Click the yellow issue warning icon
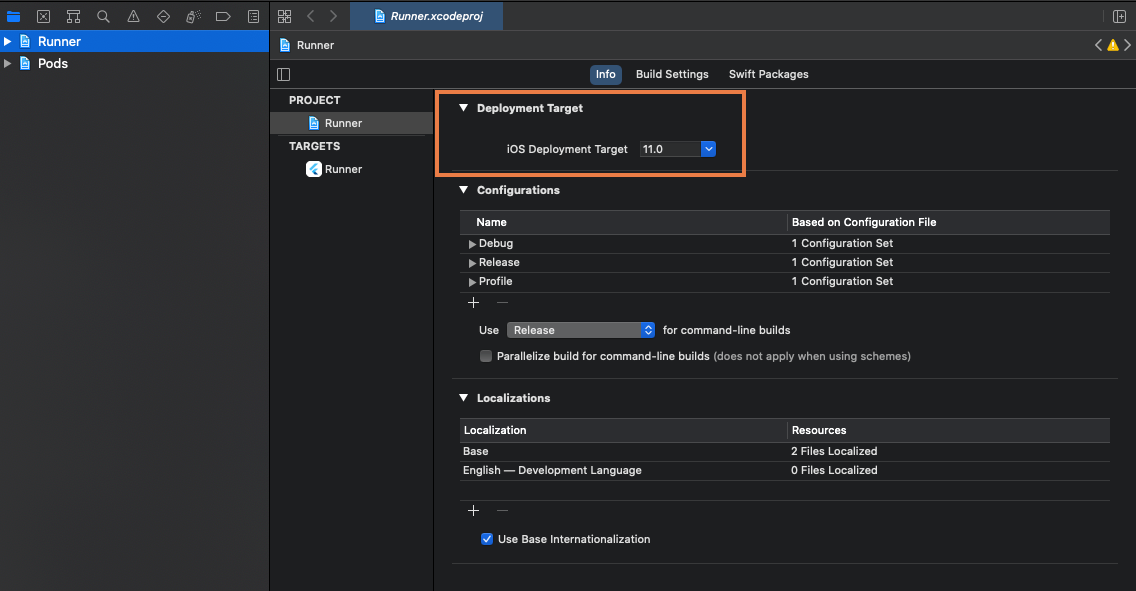The width and height of the screenshot is (1136, 591). [1113, 45]
